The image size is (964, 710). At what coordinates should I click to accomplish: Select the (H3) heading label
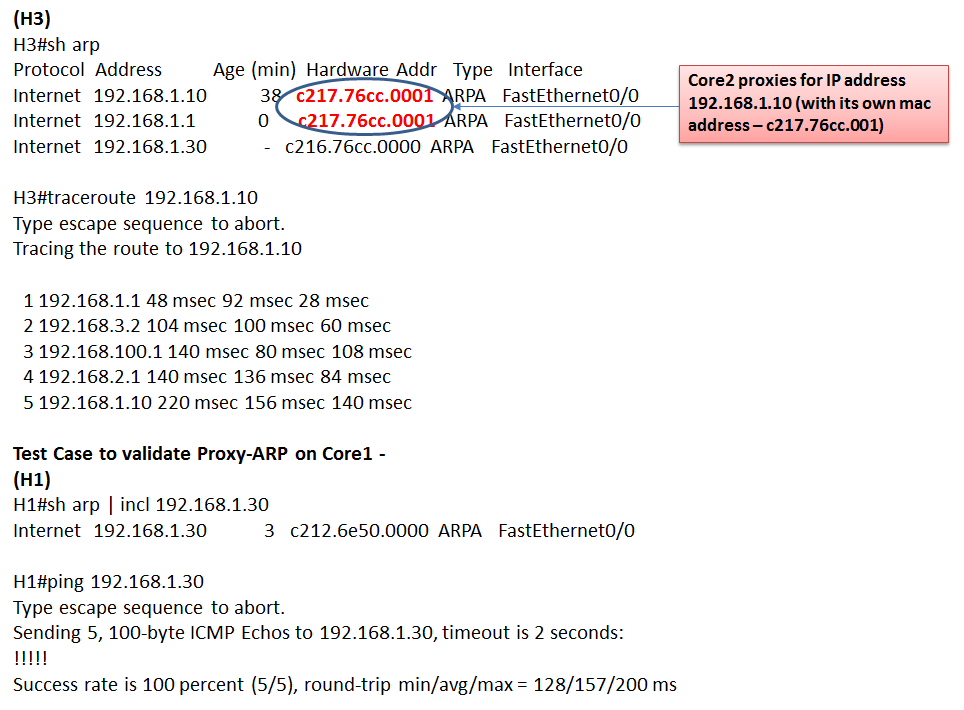pyautogui.click(x=30, y=18)
